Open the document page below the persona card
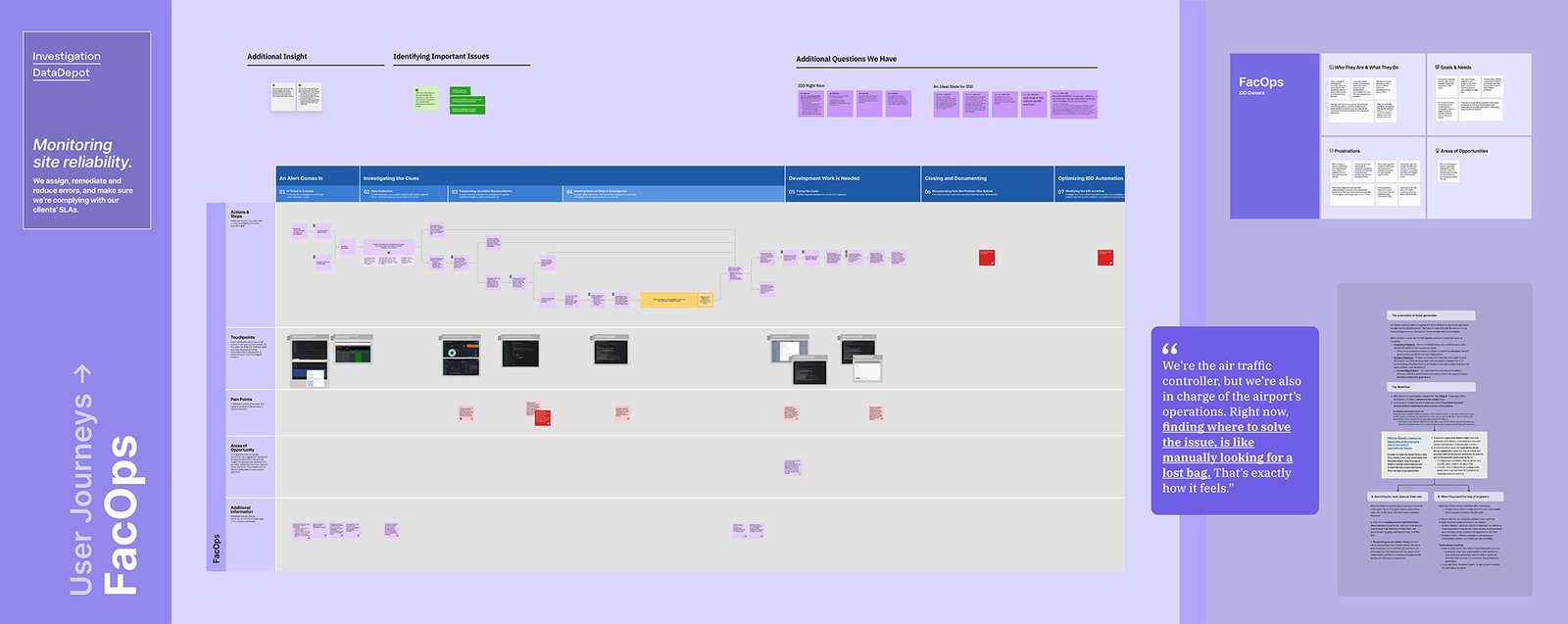The image size is (1568, 624). pyautogui.click(x=1435, y=440)
